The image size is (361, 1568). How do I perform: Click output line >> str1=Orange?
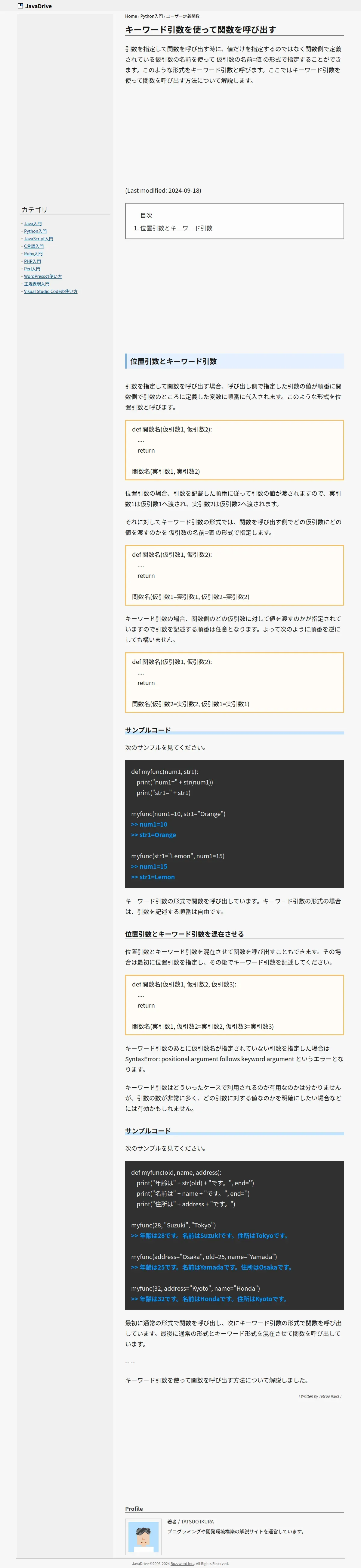(154, 835)
